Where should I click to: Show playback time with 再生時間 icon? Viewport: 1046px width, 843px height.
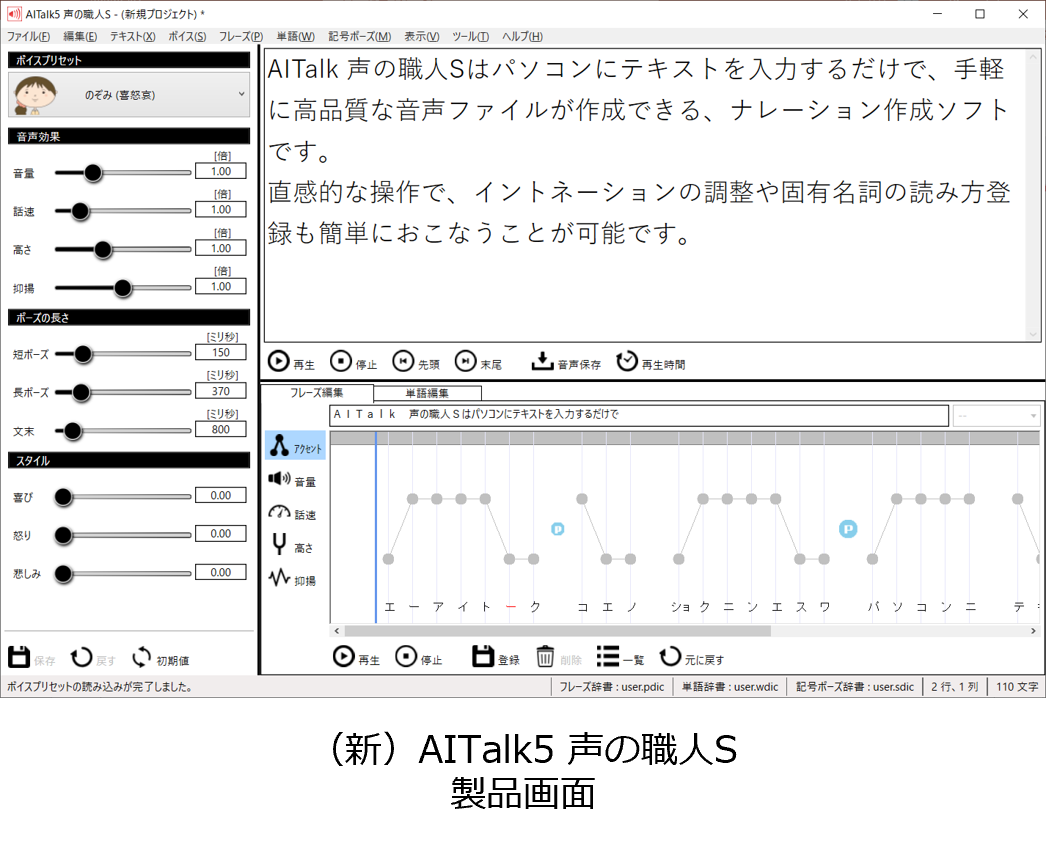coord(626,361)
